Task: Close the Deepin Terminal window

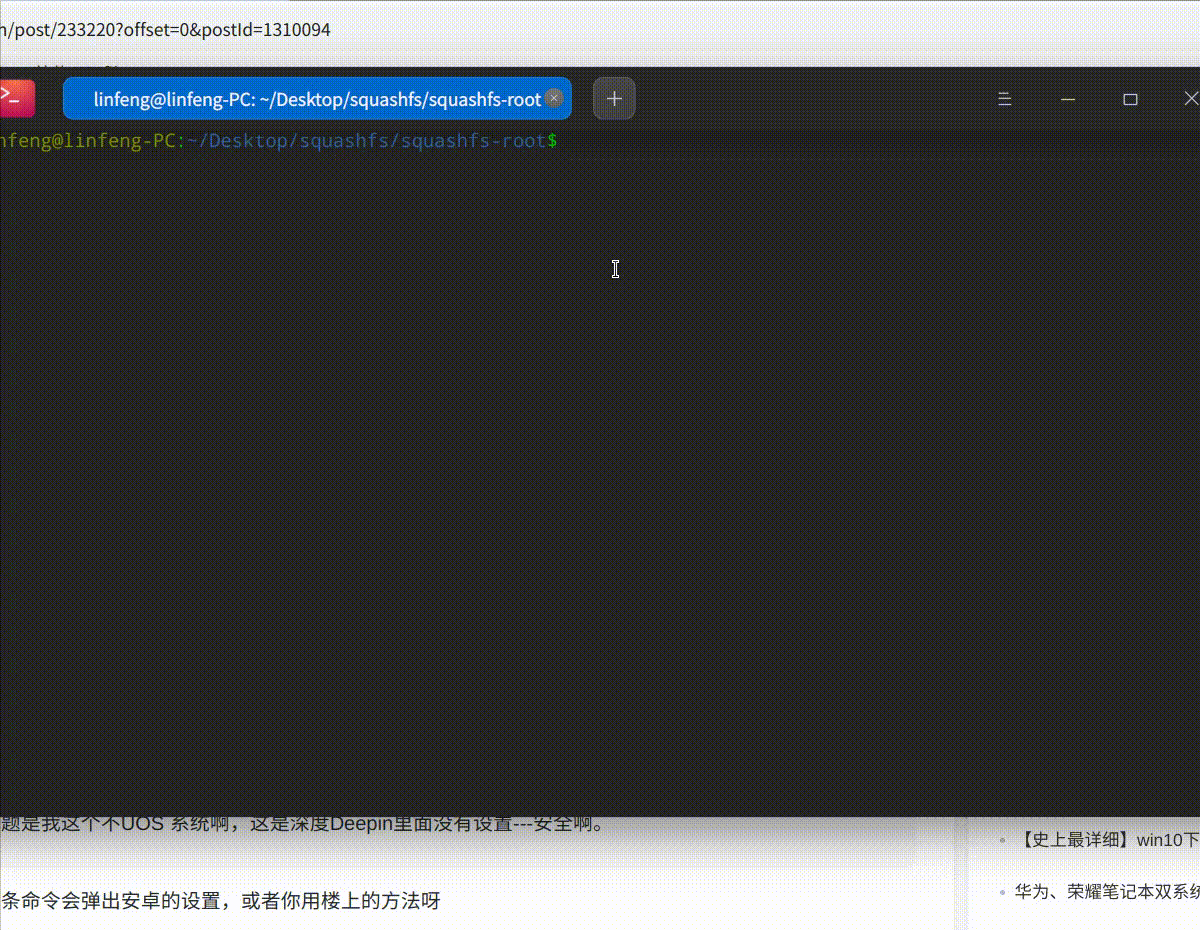Action: click(1192, 98)
